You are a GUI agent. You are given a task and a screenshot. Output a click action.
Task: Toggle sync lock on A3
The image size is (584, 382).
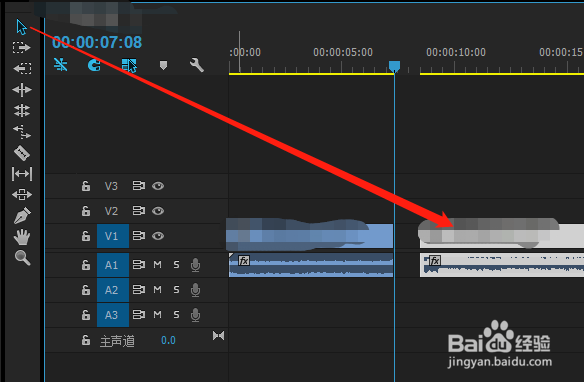pyautogui.click(x=139, y=315)
